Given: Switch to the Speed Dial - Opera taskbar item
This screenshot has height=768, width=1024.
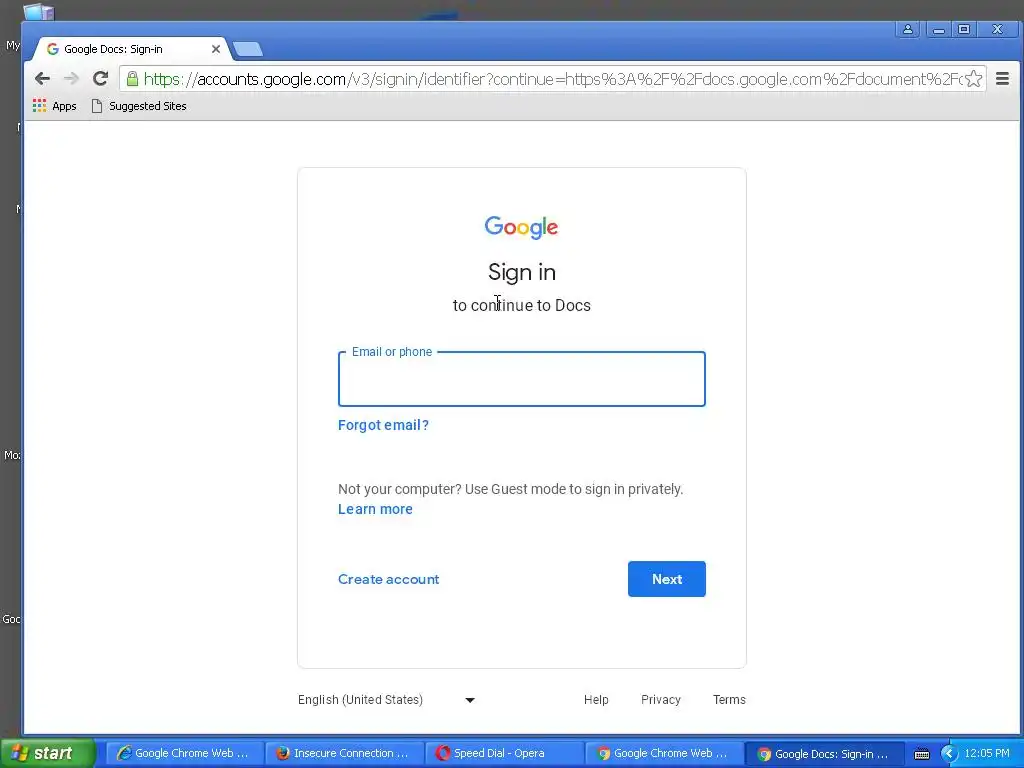Looking at the screenshot, I should tap(503, 754).
